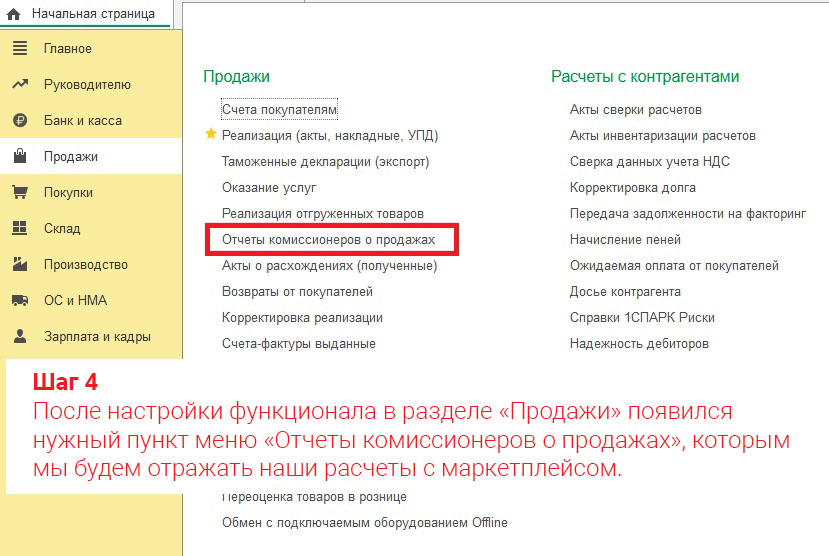Click the Покупки shopping cart icon
The width and height of the screenshot is (829, 556).
[x=20, y=192]
